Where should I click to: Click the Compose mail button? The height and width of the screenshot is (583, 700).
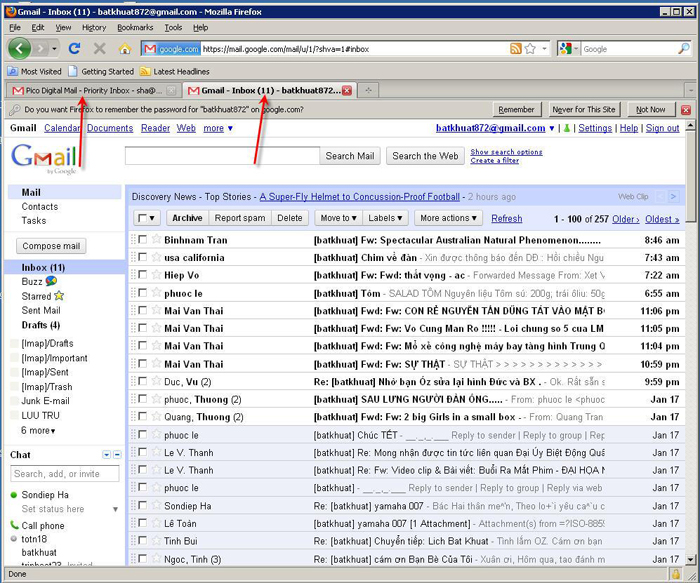pos(51,246)
